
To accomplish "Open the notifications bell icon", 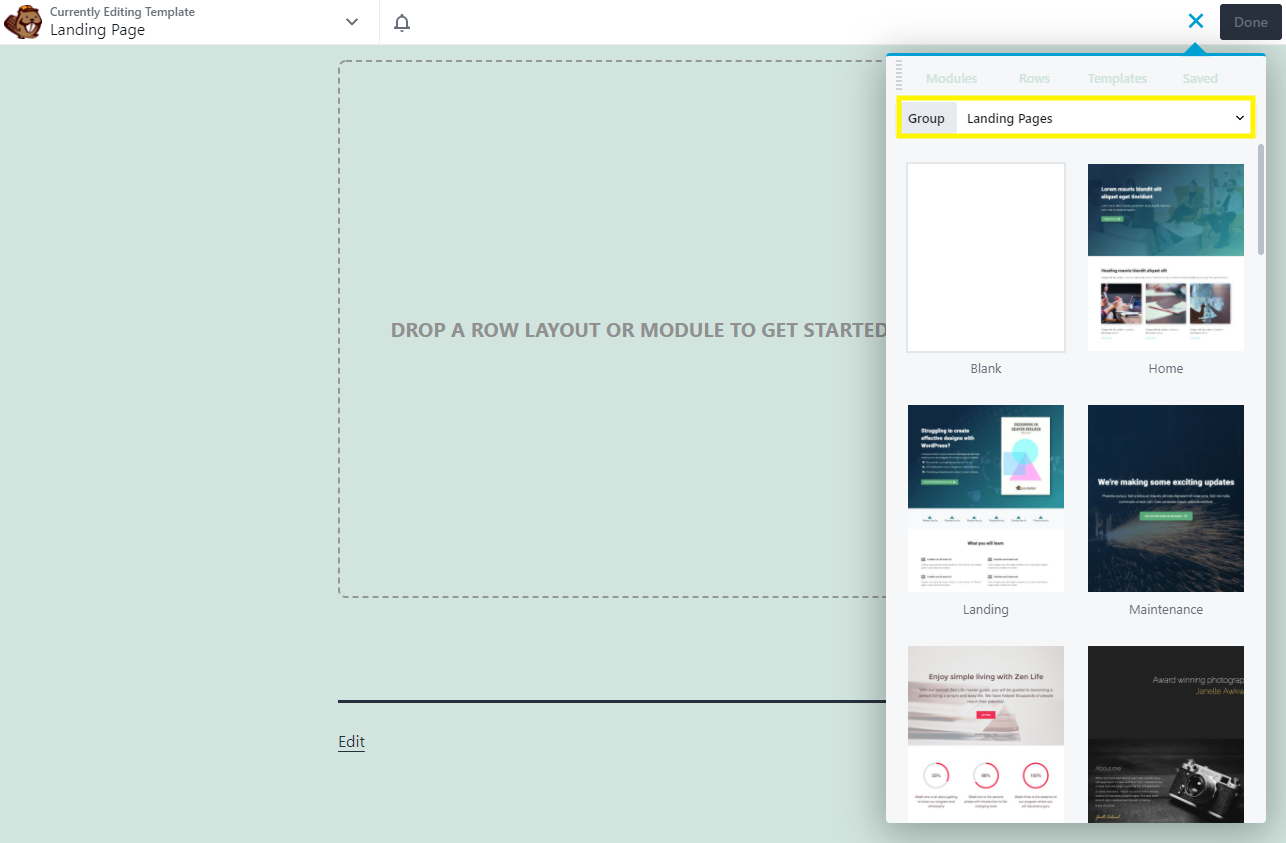I will tap(401, 21).
